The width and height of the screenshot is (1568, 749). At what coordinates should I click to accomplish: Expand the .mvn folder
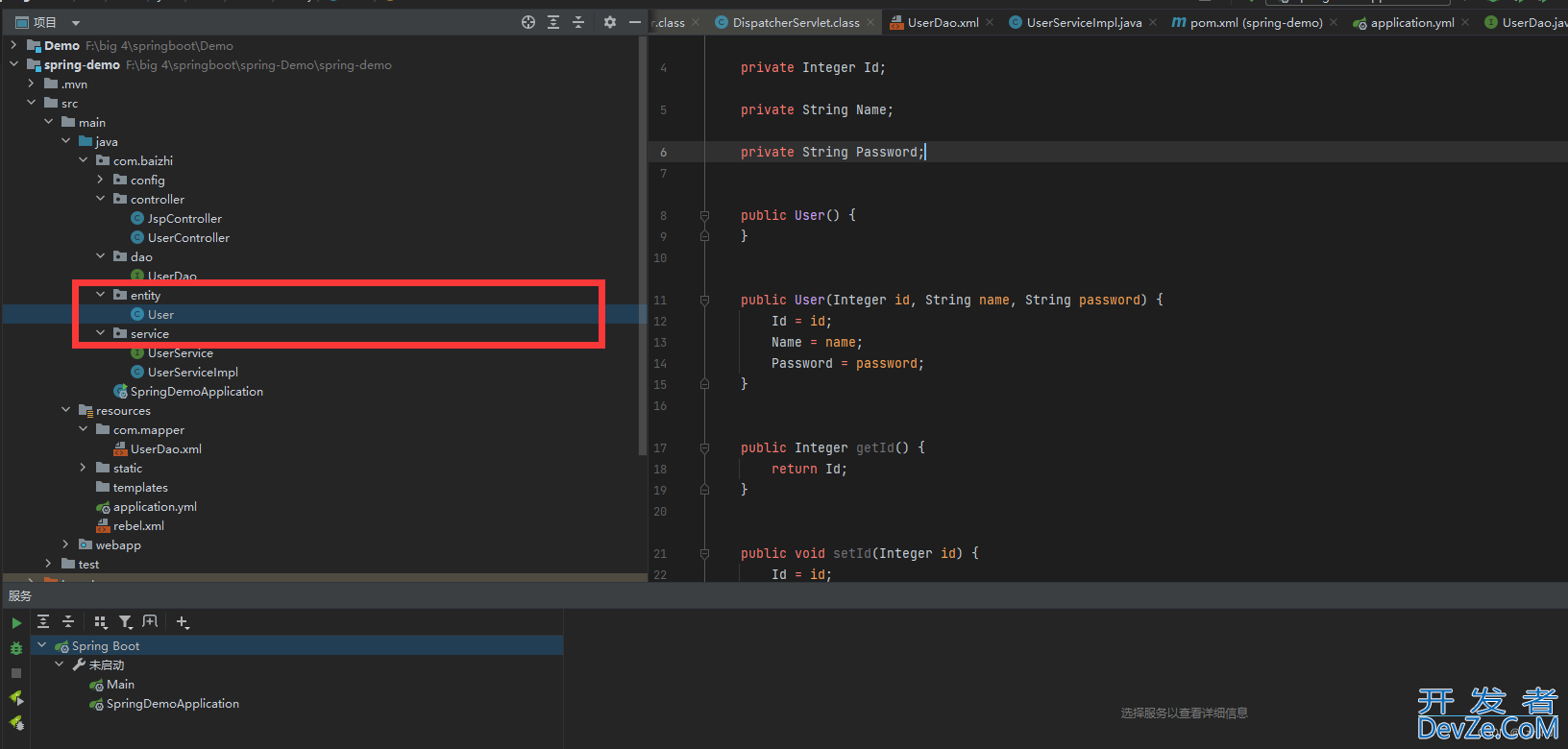pos(31,84)
